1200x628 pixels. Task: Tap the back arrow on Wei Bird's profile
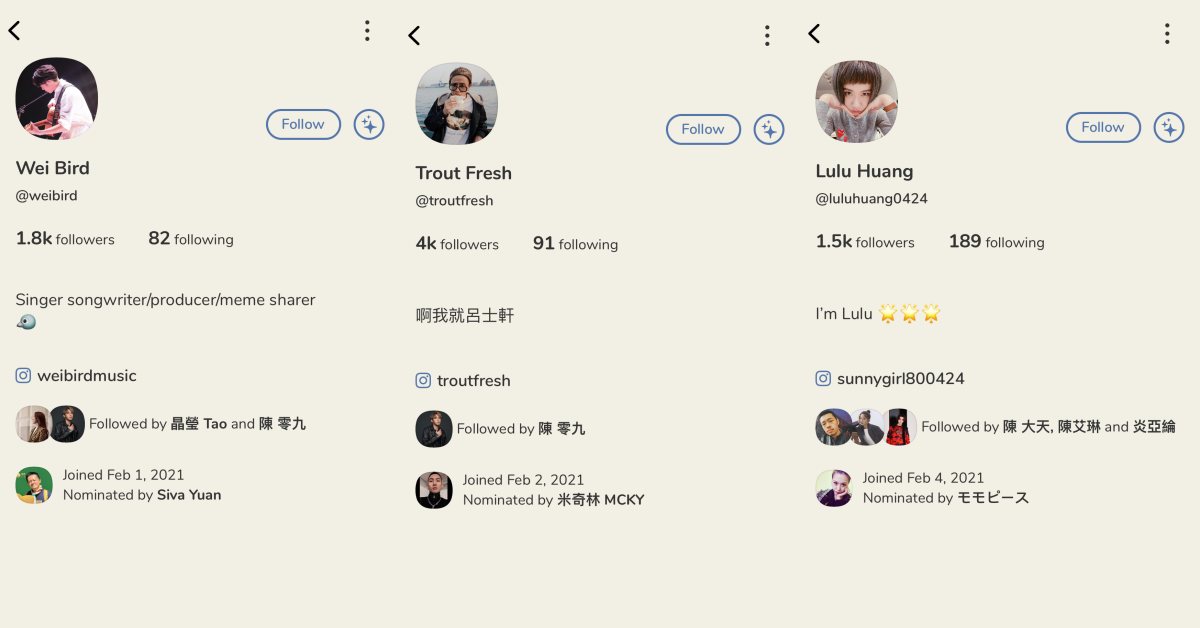point(14,31)
